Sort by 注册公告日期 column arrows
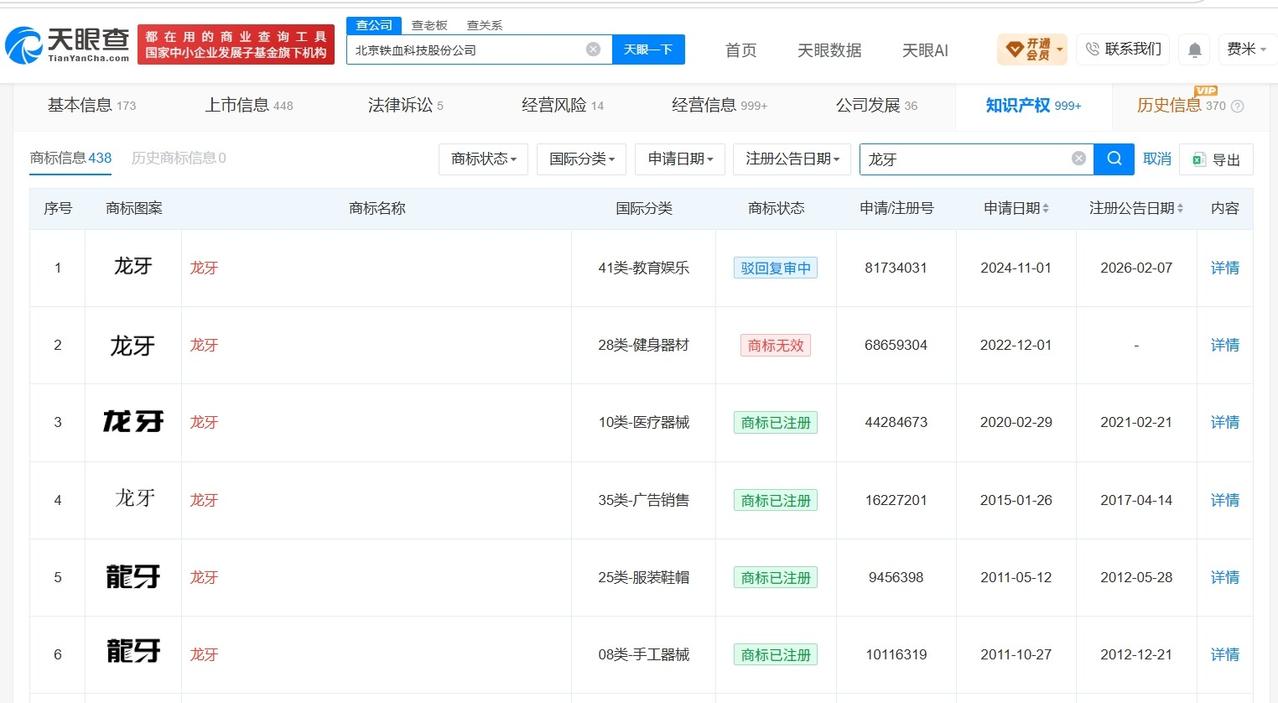Screen dimensions: 1278x703 click(1180, 209)
